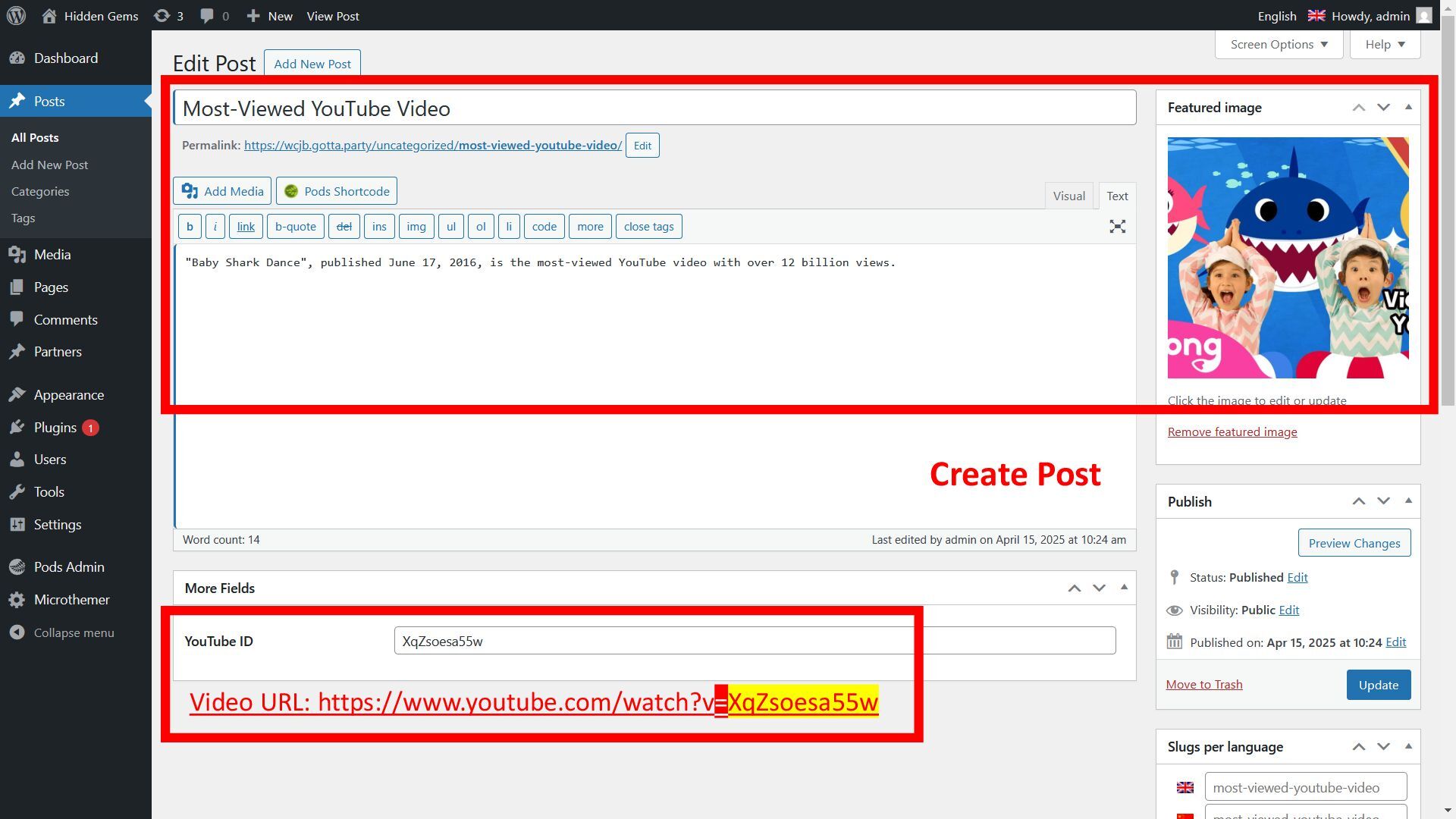The height and width of the screenshot is (819, 1456).
Task: Insert an ol list tag
Action: (x=481, y=227)
